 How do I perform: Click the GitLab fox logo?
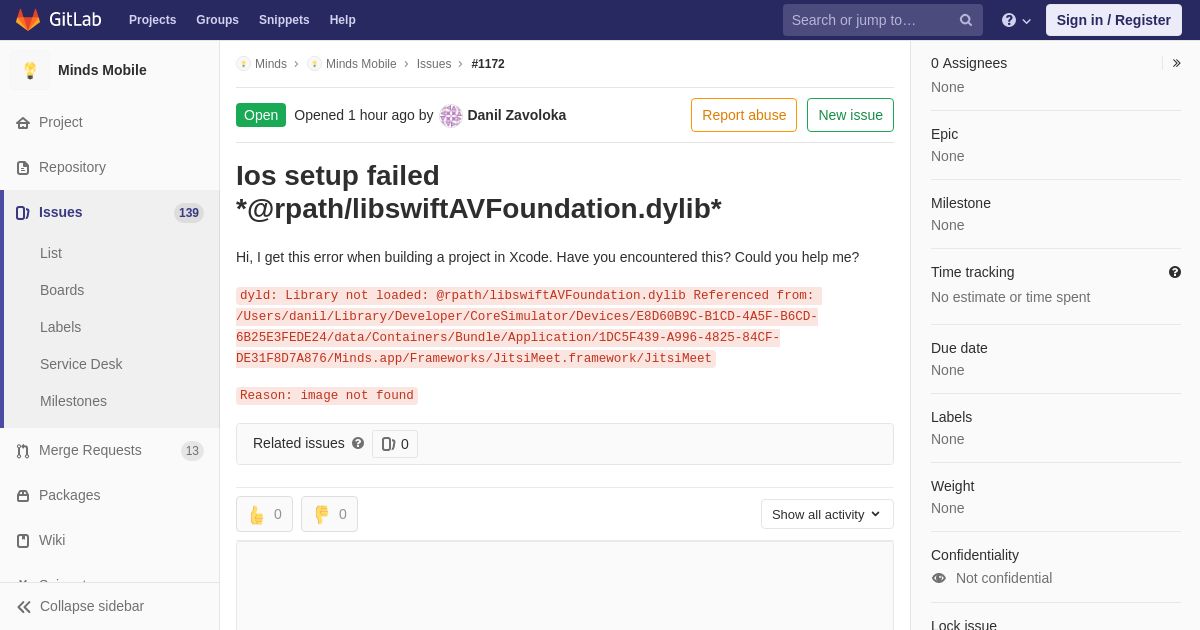(28, 20)
